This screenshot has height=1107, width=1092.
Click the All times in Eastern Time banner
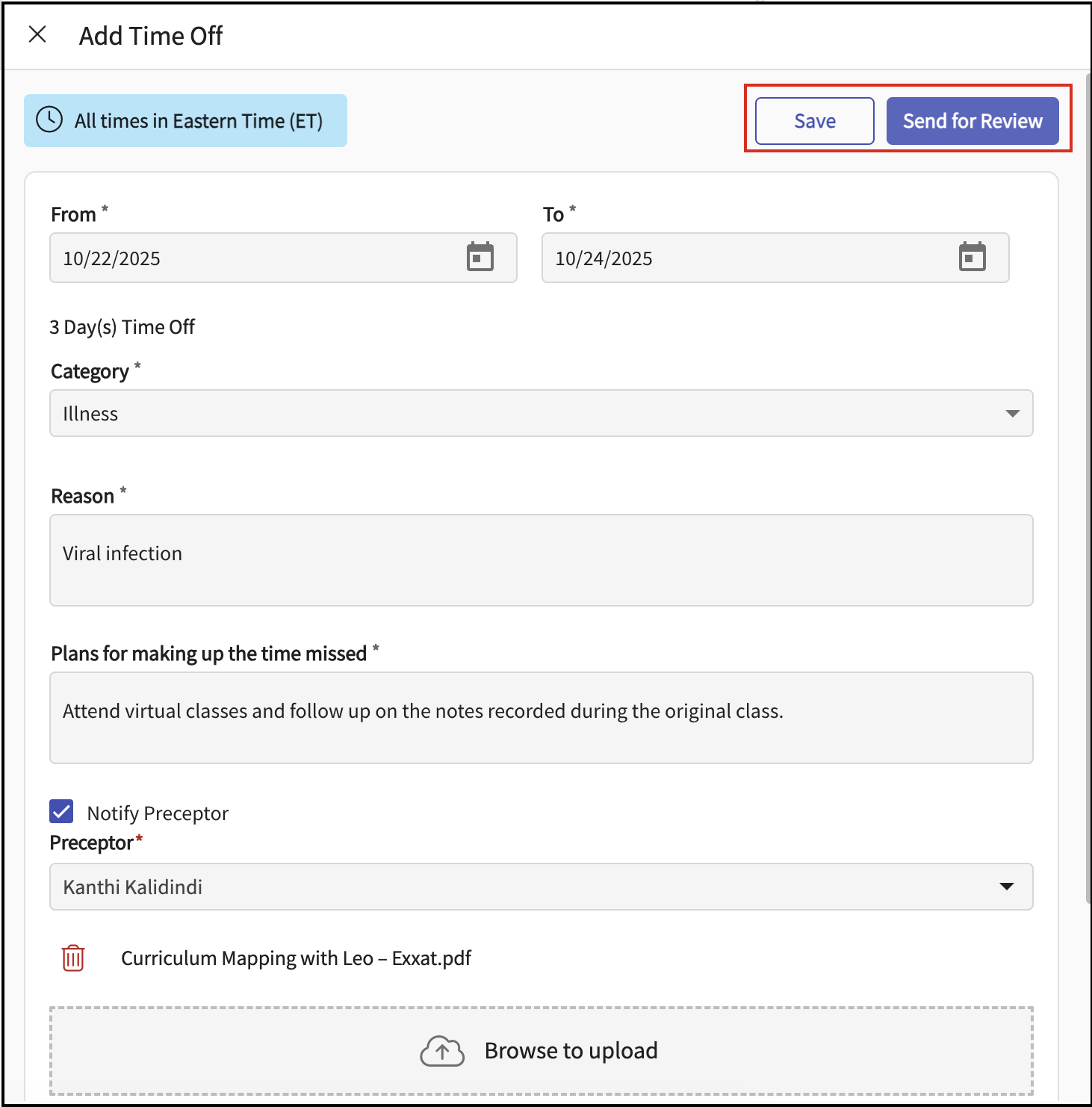185,120
